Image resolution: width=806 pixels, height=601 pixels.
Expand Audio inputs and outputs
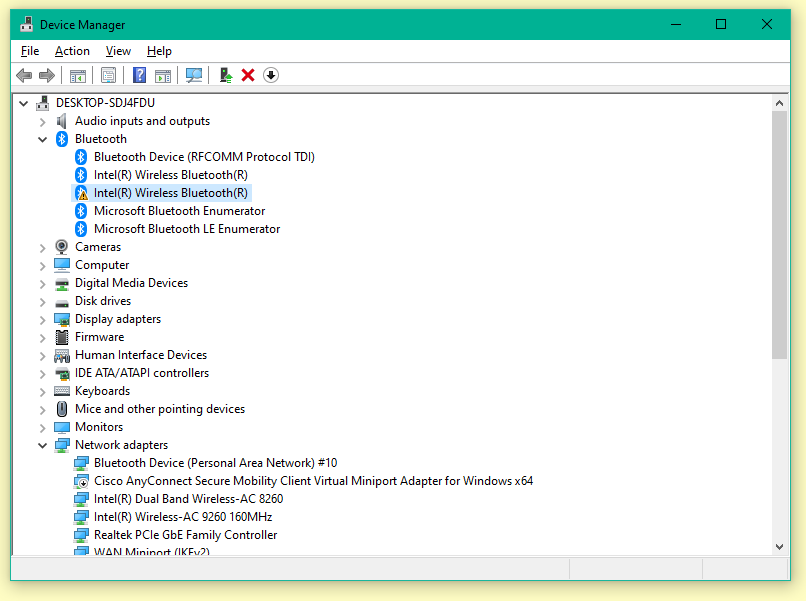(43, 122)
